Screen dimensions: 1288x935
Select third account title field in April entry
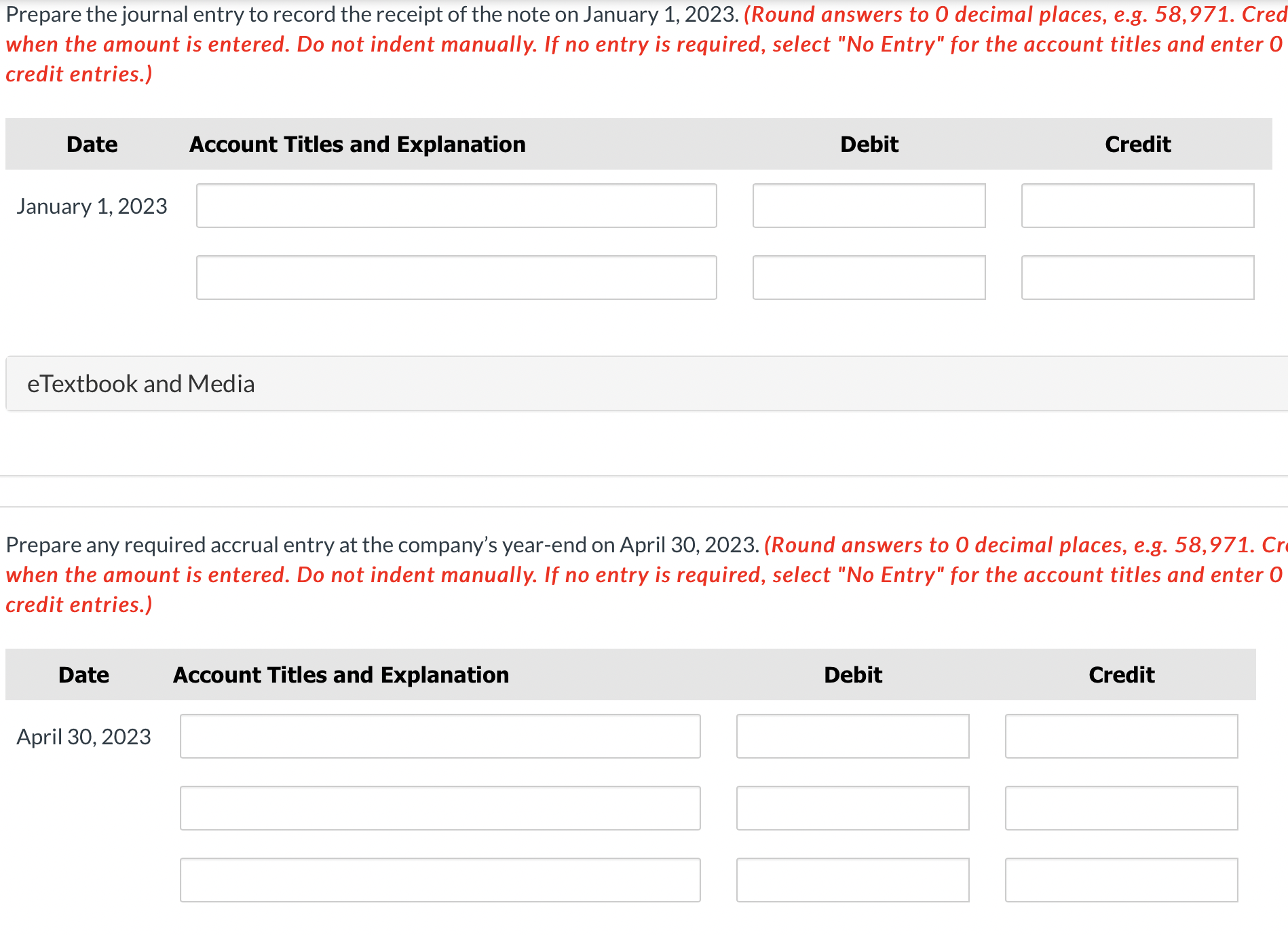[x=440, y=880]
